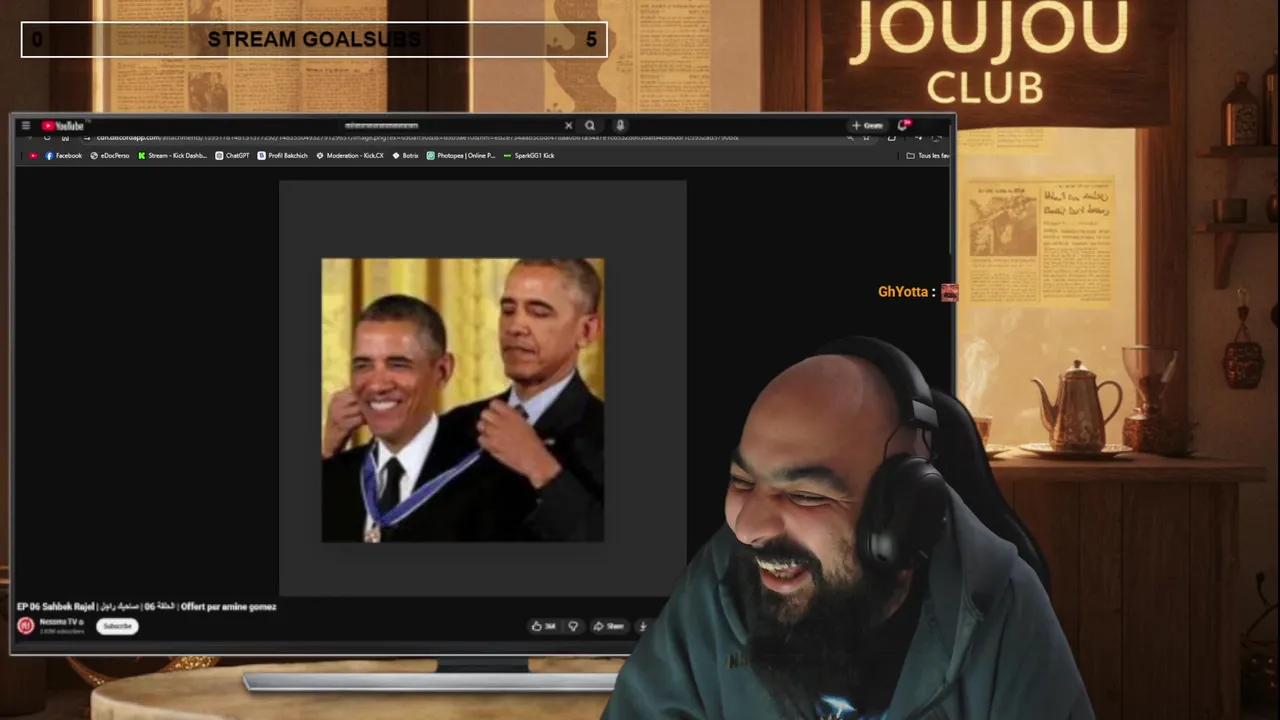
Task: Click the Create button in YouTube header
Action: [x=868, y=126]
